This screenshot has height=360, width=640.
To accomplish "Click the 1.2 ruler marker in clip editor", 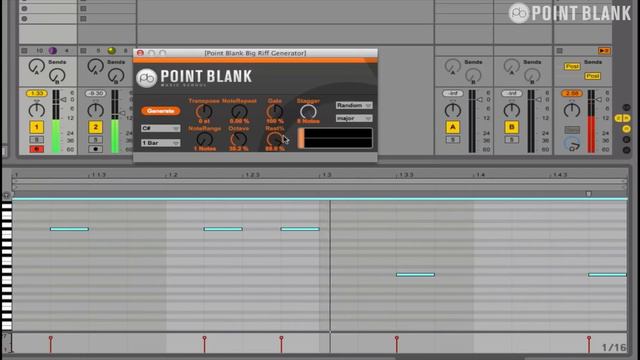I will [172, 175].
